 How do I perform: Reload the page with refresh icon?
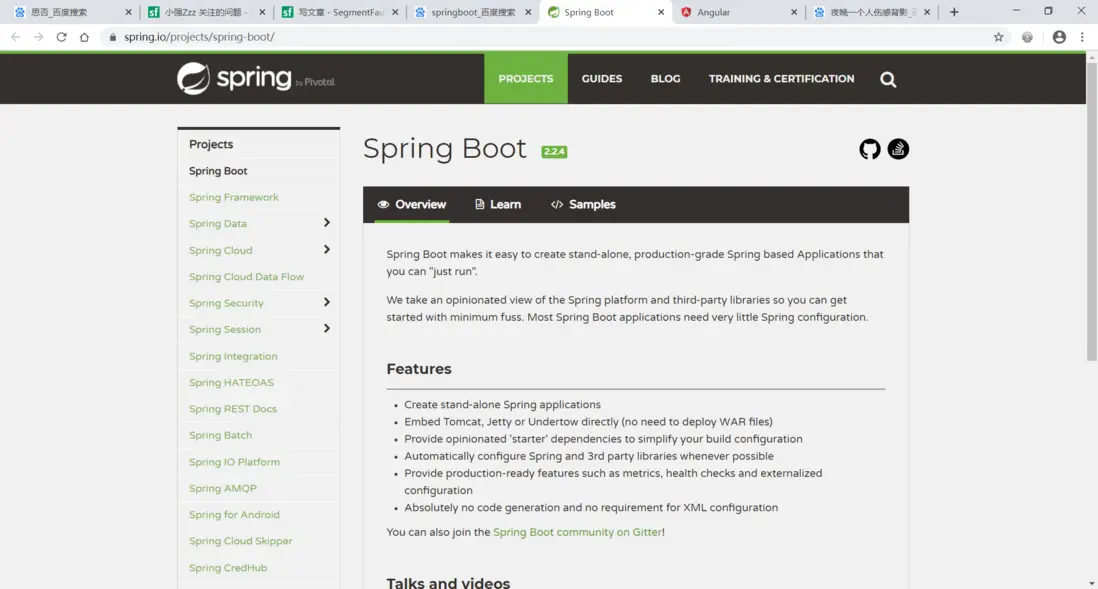[x=62, y=37]
